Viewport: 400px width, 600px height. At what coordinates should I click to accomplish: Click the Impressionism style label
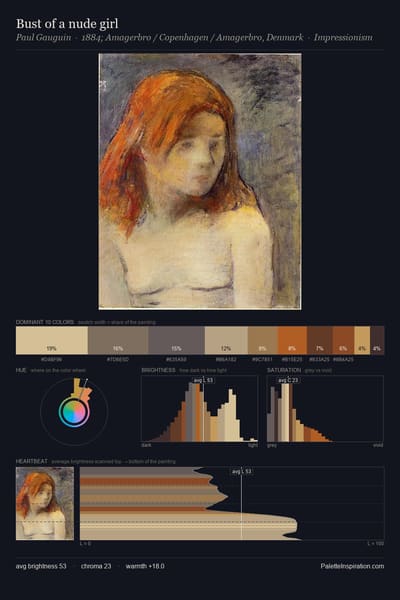343,38
